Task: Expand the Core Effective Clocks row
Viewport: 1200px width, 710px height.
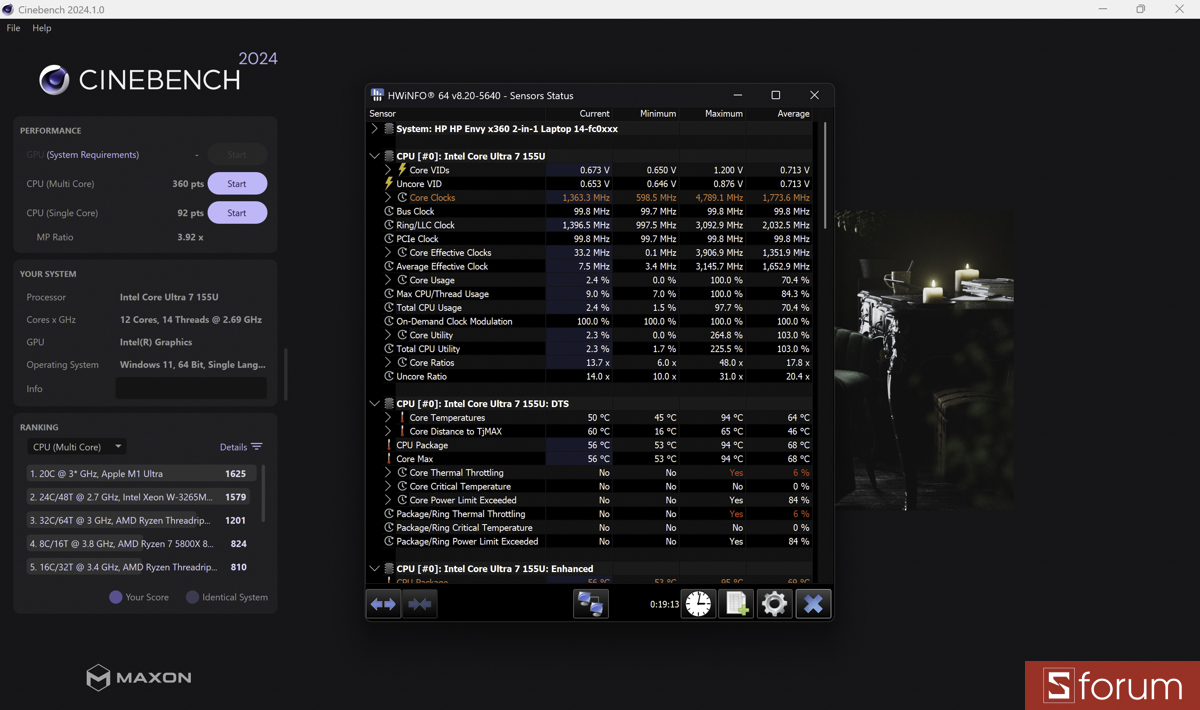Action: [388, 253]
